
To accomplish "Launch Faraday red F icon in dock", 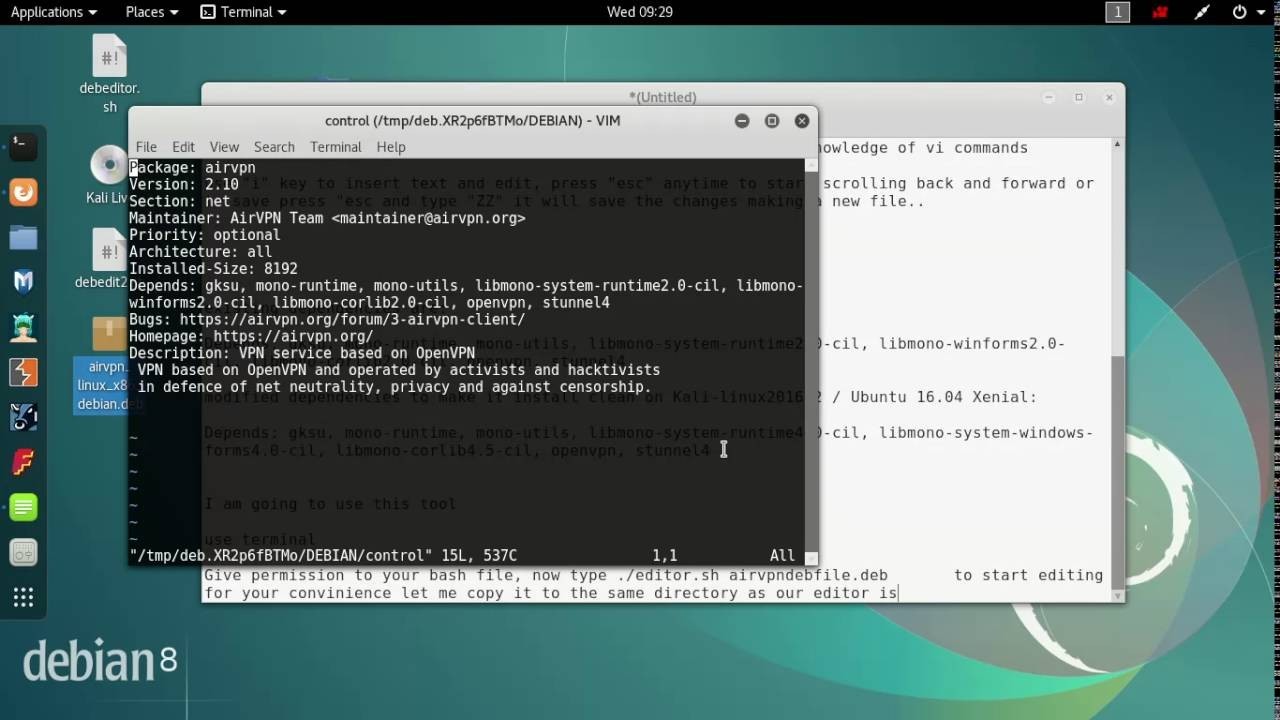I will coord(23,462).
